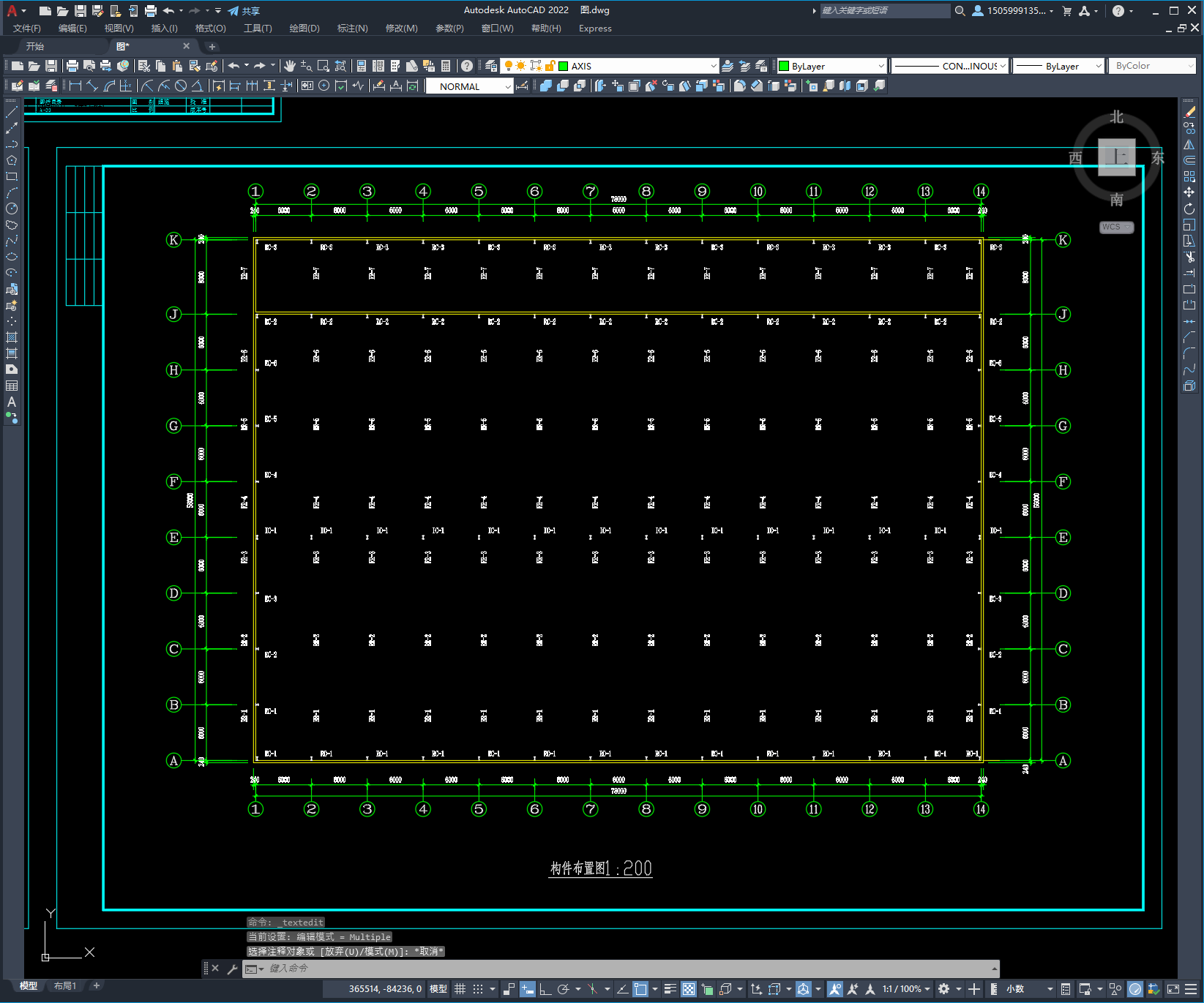Click the Open folder icon in quick access toolbar
1204x1003 pixels.
[x=62, y=10]
